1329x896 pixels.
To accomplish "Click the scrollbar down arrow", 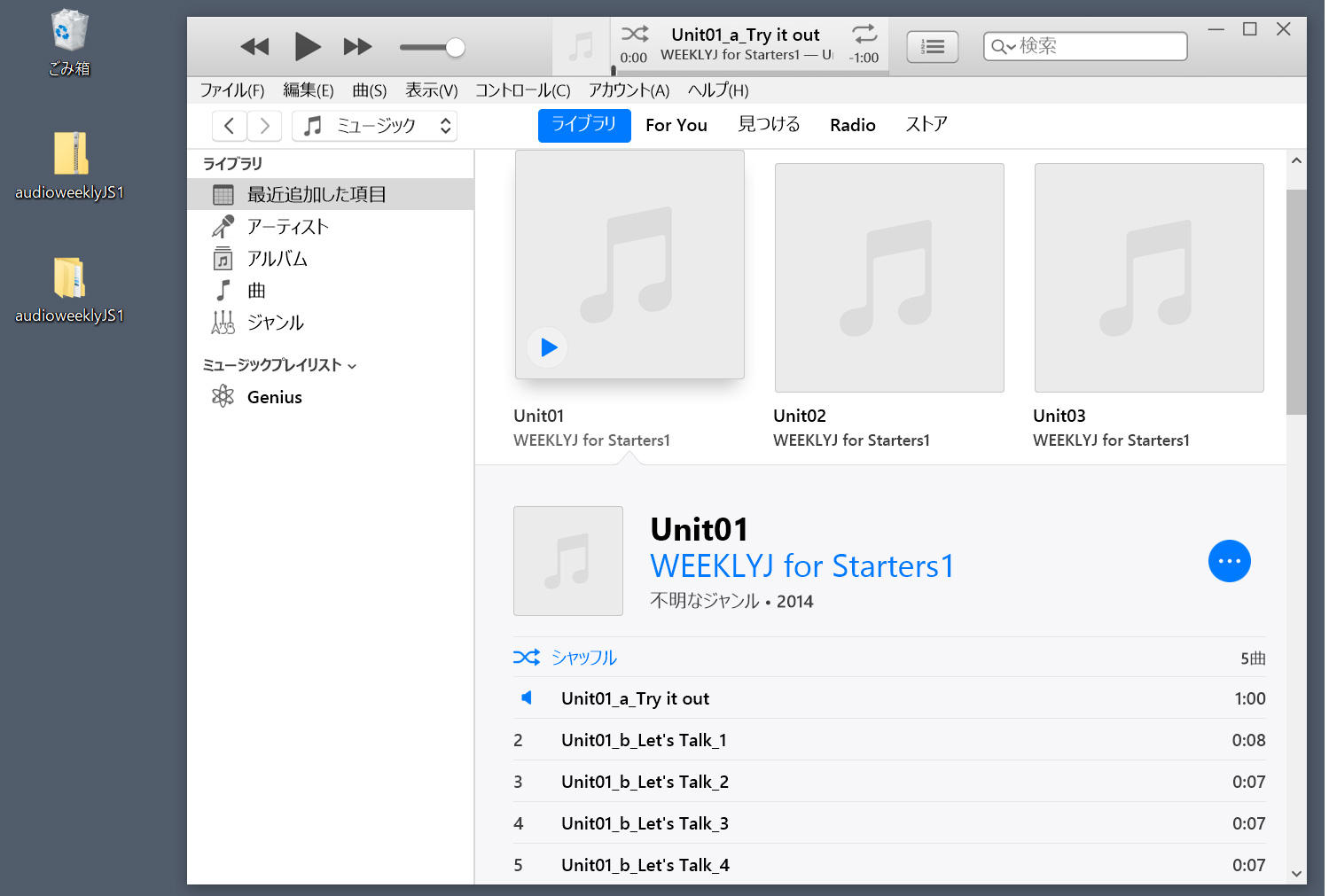I will [1296, 874].
